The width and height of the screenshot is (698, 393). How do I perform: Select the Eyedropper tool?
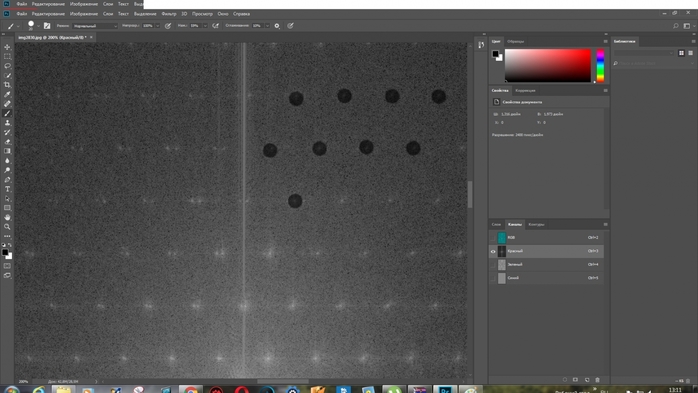pyautogui.click(x=7, y=94)
